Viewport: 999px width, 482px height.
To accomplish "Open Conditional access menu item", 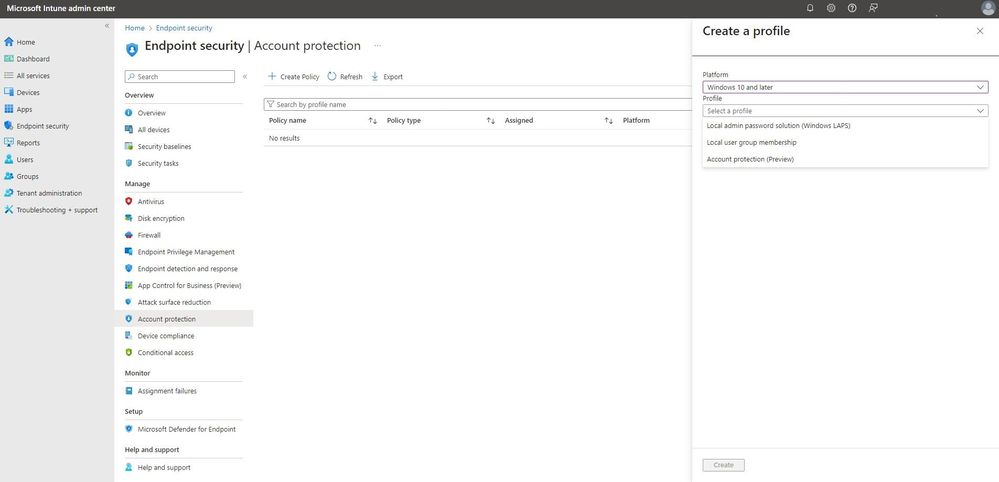I will coord(166,353).
